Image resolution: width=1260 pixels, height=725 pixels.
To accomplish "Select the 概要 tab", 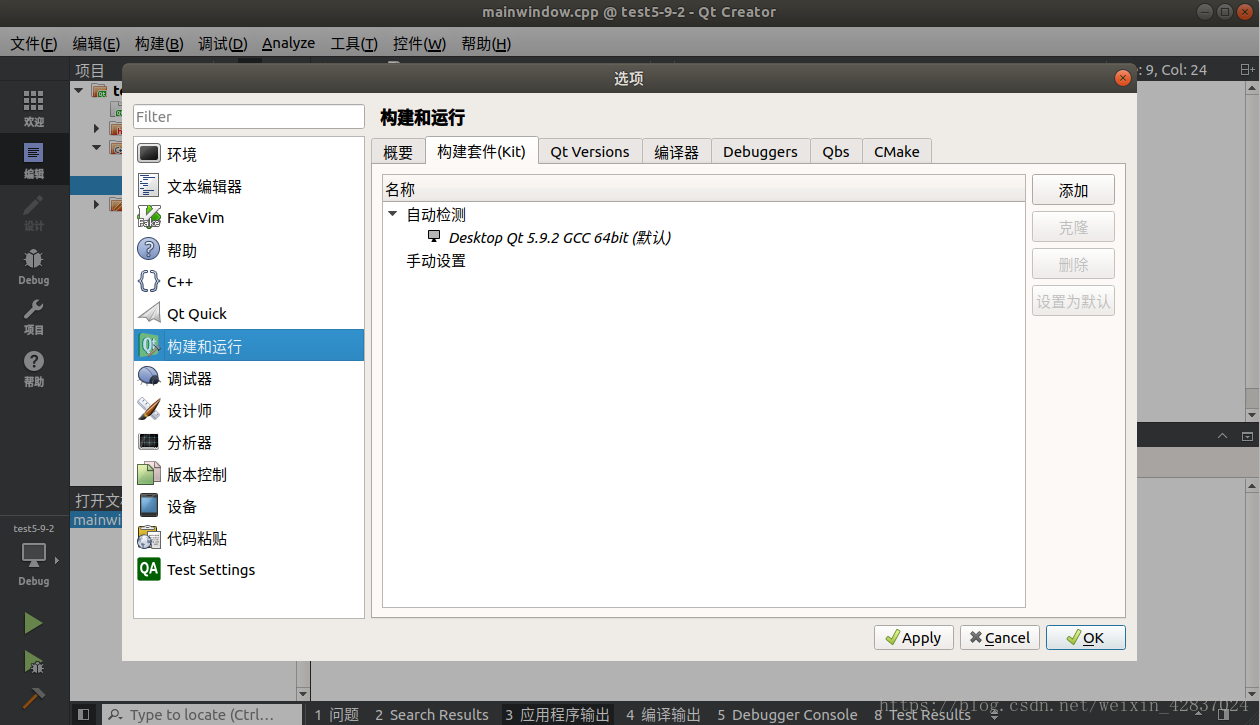I will 398,152.
